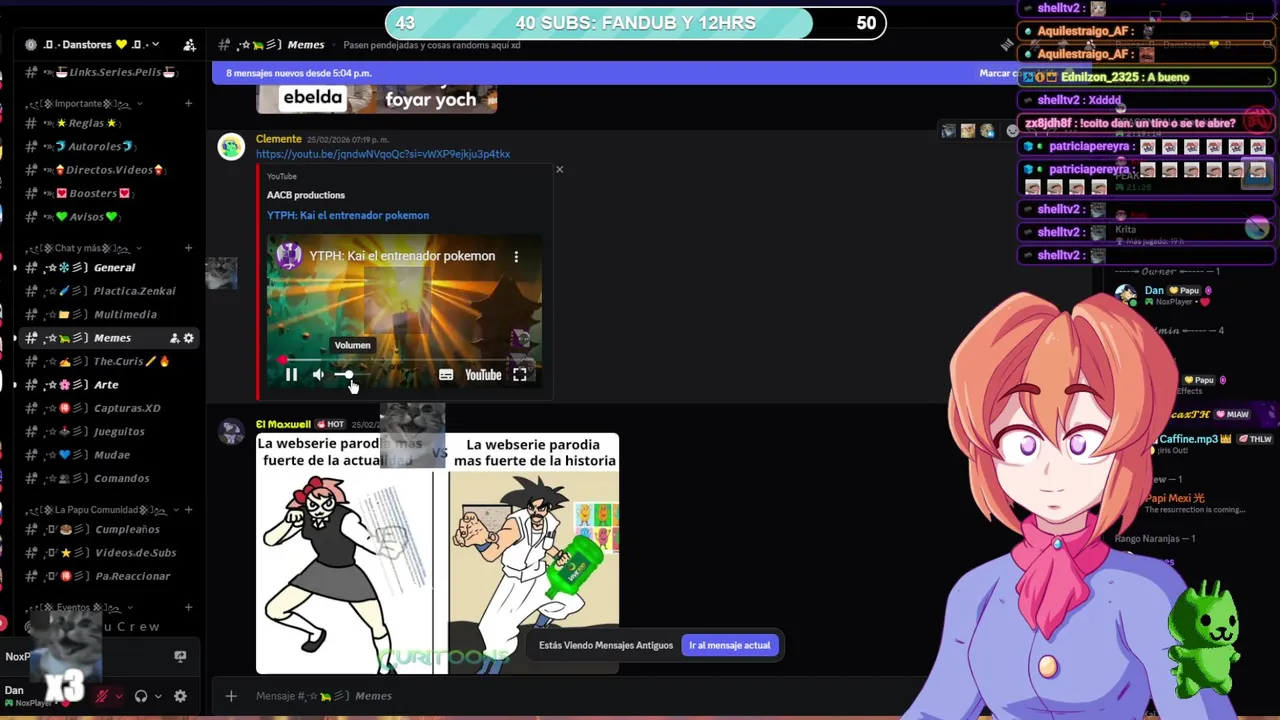
Task: Add a channel to Chat y más category
Action: coord(188,248)
